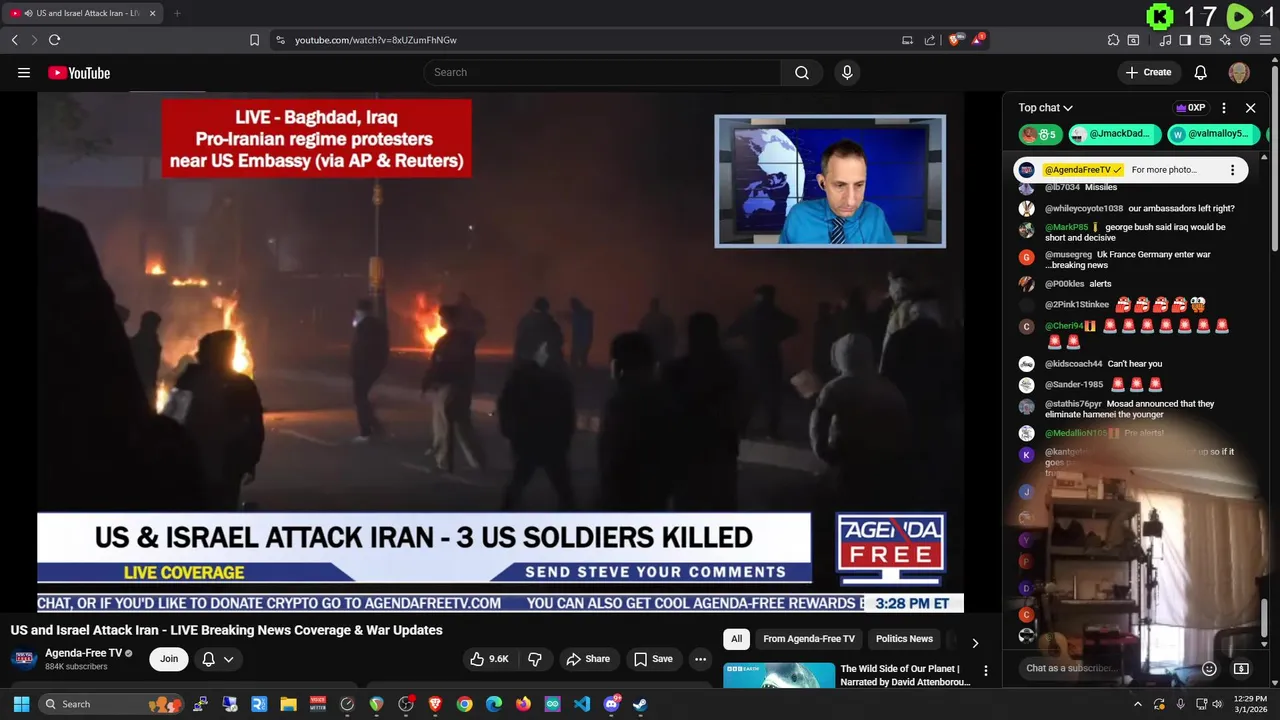Open the playlist music note icon
Screen dimensions: 1280x720
coord(1165,40)
